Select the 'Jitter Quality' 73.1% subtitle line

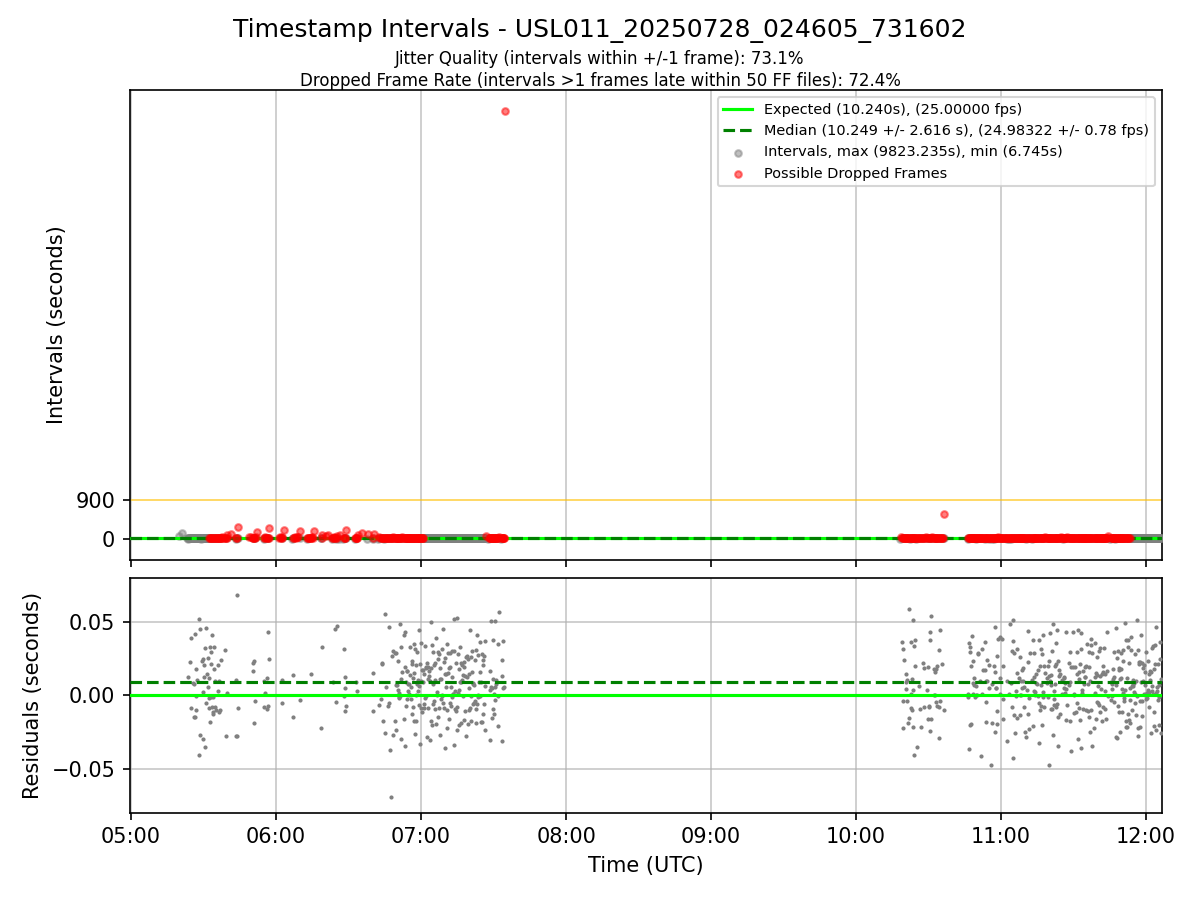pos(599,58)
